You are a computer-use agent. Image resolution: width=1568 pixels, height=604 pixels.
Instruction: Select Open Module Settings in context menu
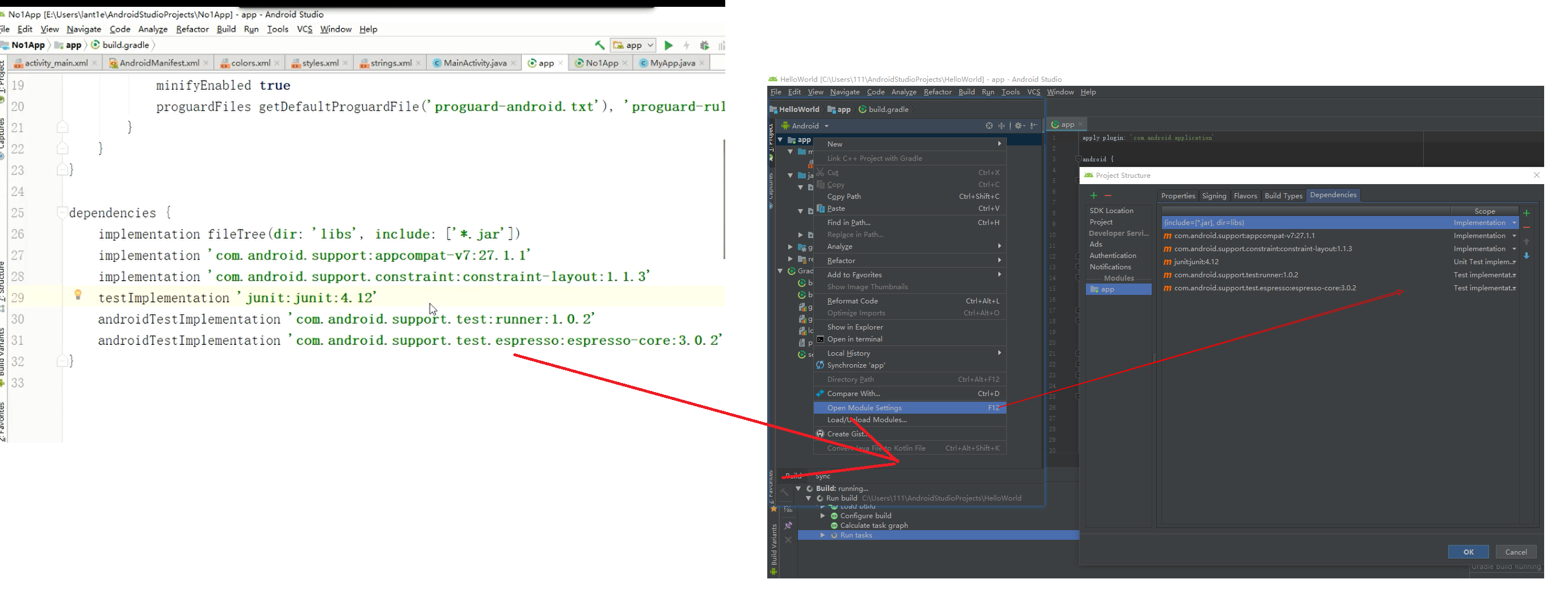910,408
